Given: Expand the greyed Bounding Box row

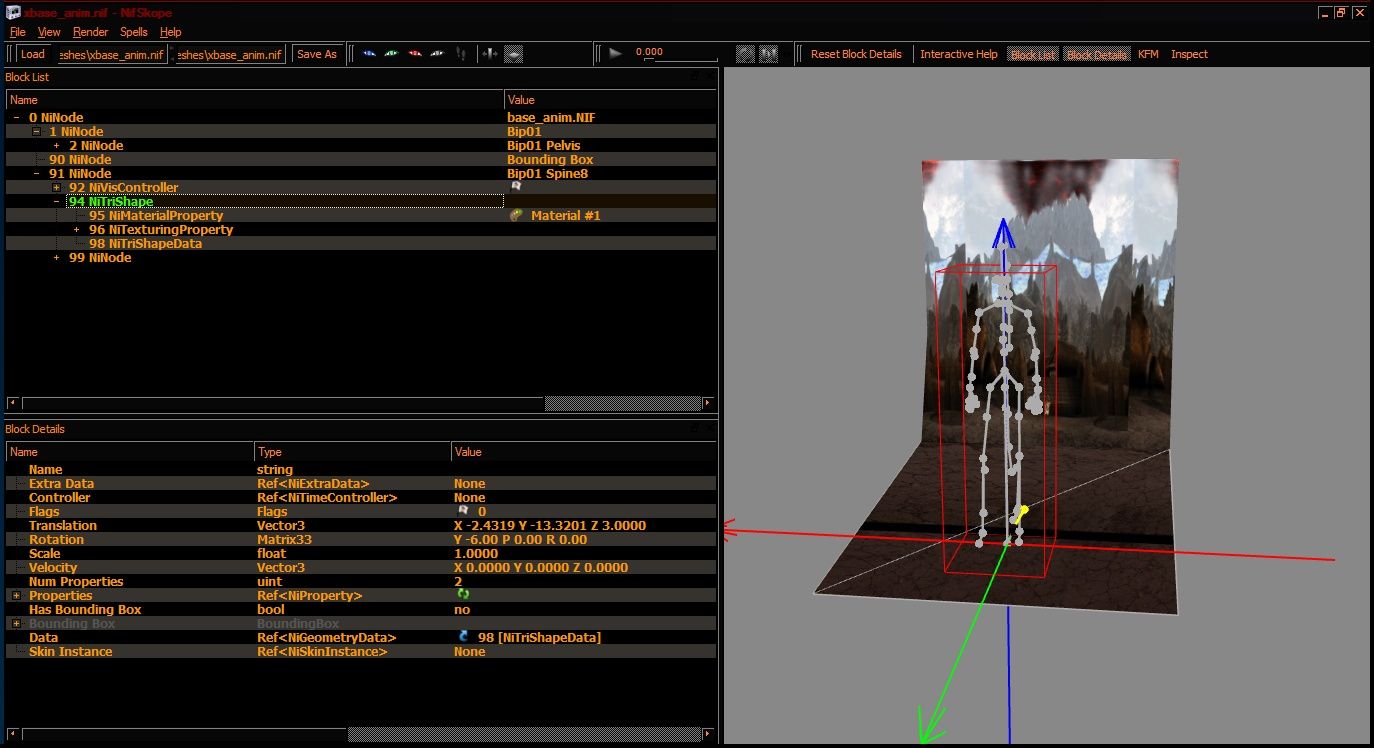Looking at the screenshot, I should 16,624.
